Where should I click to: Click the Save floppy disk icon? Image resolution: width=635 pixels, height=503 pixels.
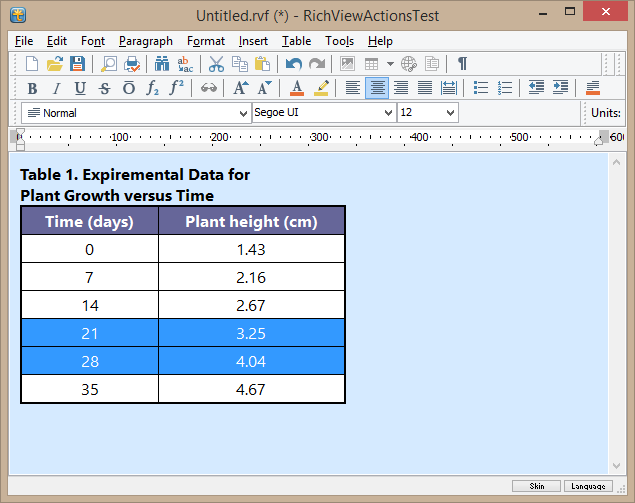(x=77, y=64)
